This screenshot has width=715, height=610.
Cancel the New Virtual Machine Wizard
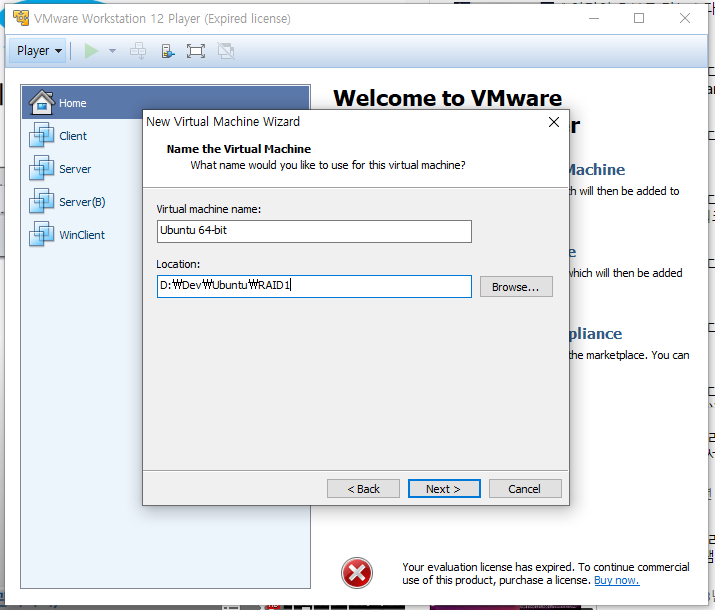pyautogui.click(x=525, y=489)
